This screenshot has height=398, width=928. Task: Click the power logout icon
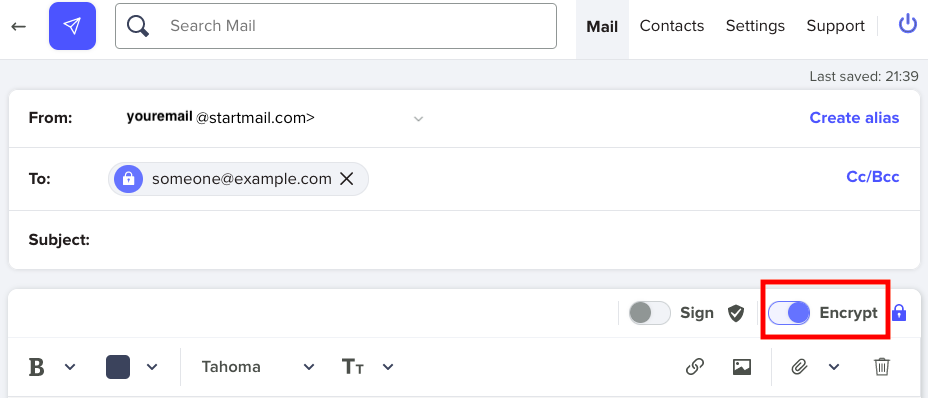coord(907,25)
